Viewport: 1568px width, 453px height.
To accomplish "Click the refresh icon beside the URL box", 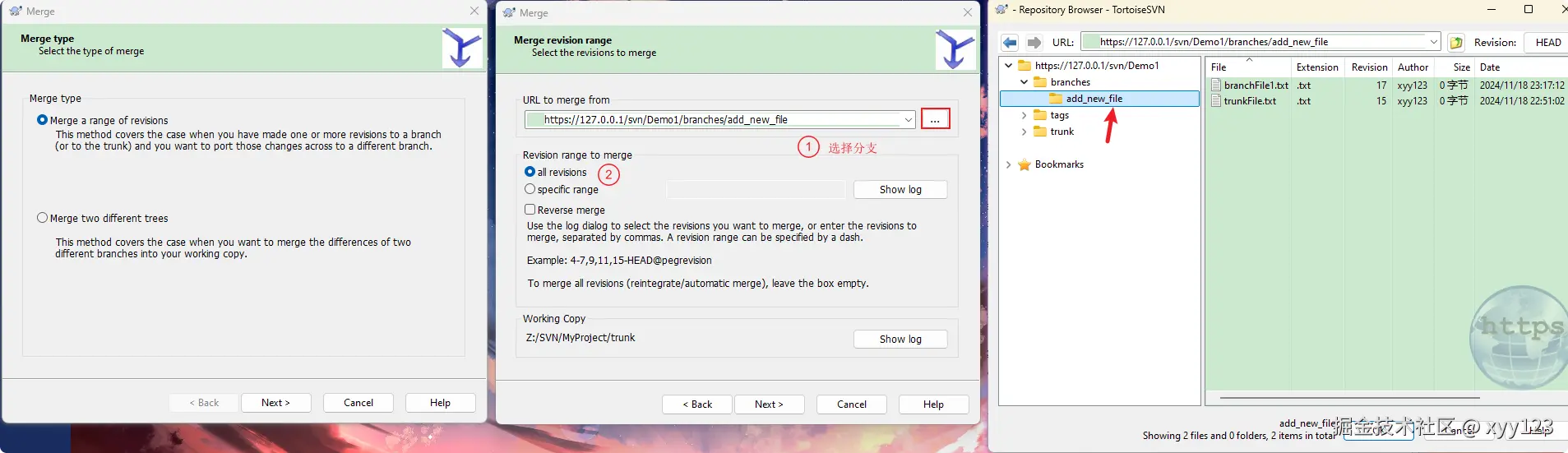I will (x=1456, y=43).
